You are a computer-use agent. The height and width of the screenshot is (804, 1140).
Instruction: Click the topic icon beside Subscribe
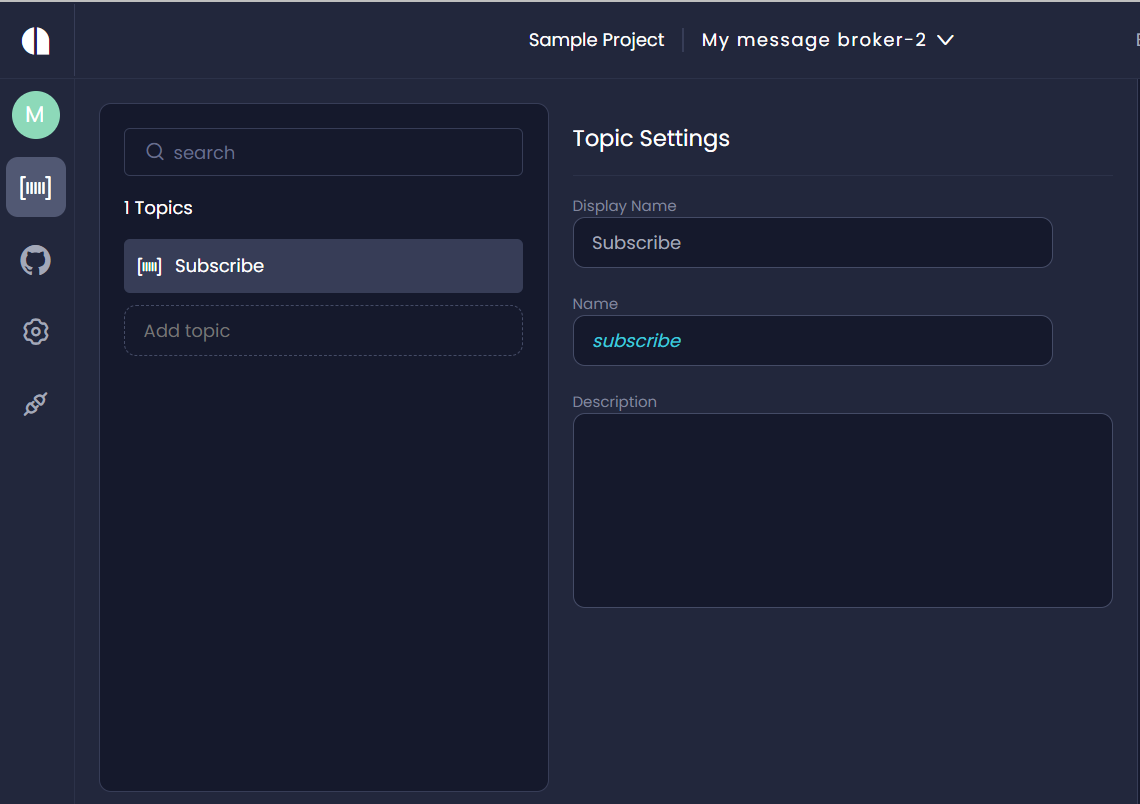pyautogui.click(x=149, y=266)
